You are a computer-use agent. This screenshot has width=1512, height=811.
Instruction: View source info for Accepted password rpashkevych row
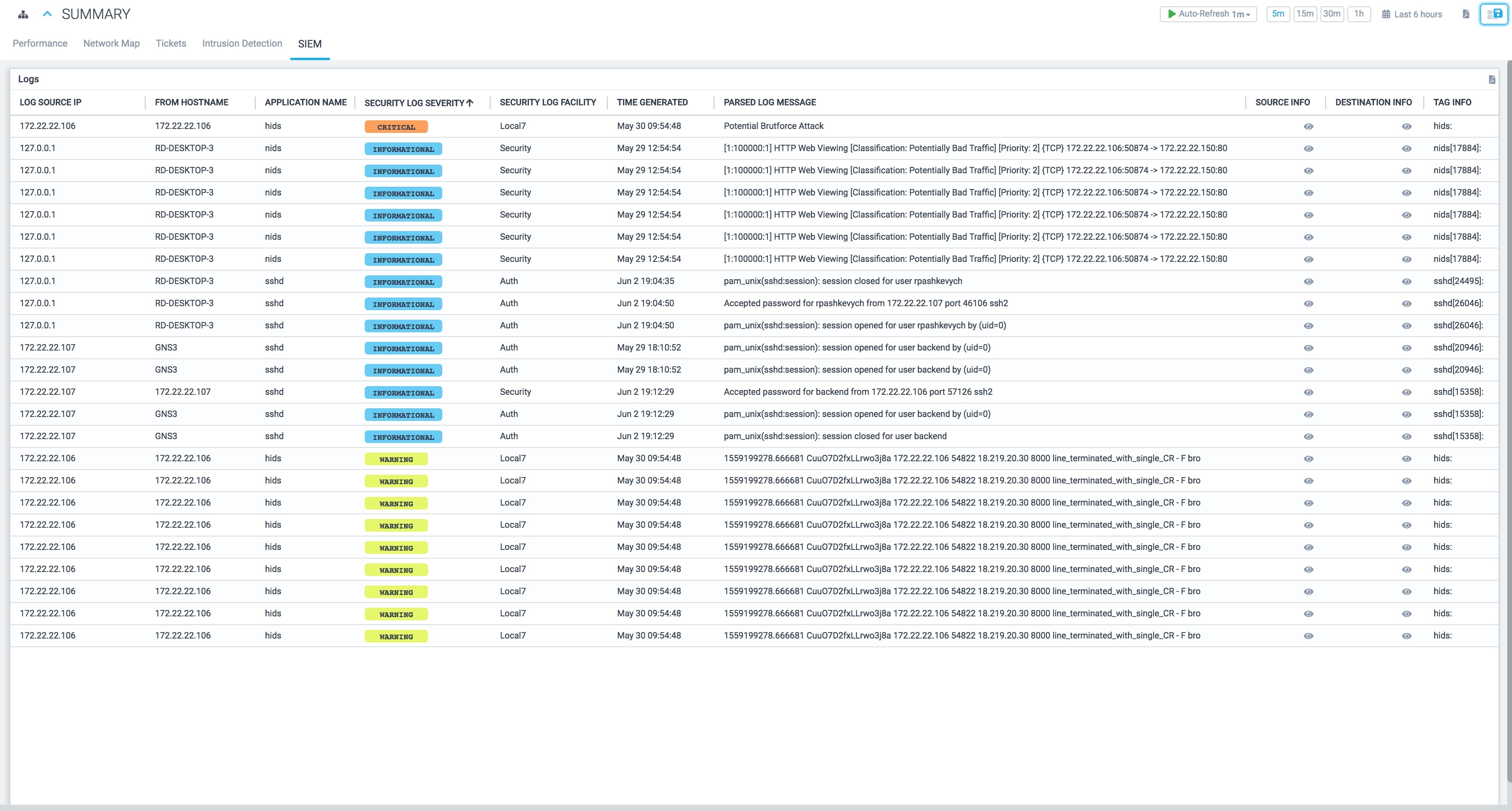pos(1308,304)
